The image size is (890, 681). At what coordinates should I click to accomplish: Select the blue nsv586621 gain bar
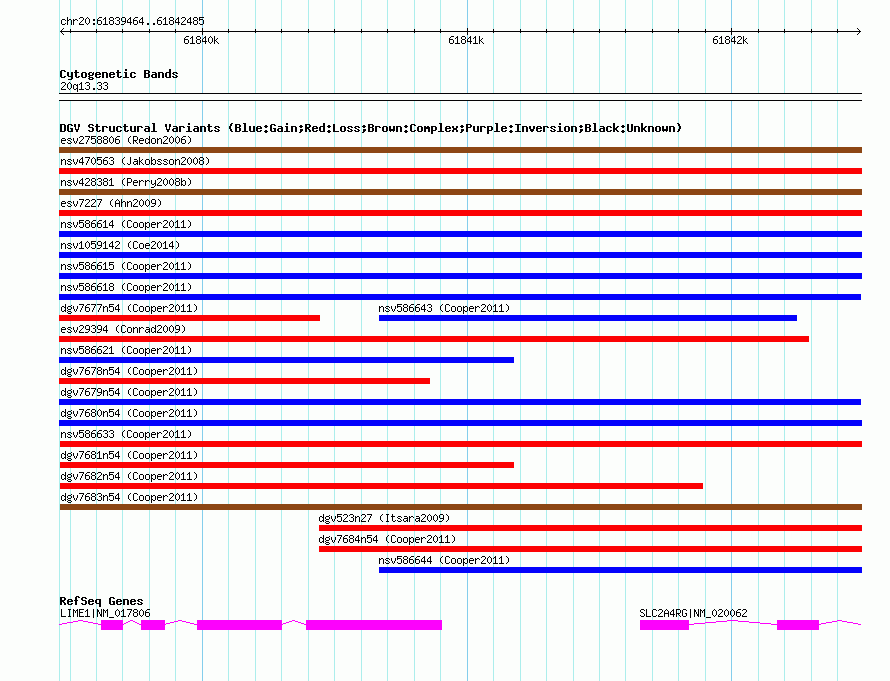[287, 360]
